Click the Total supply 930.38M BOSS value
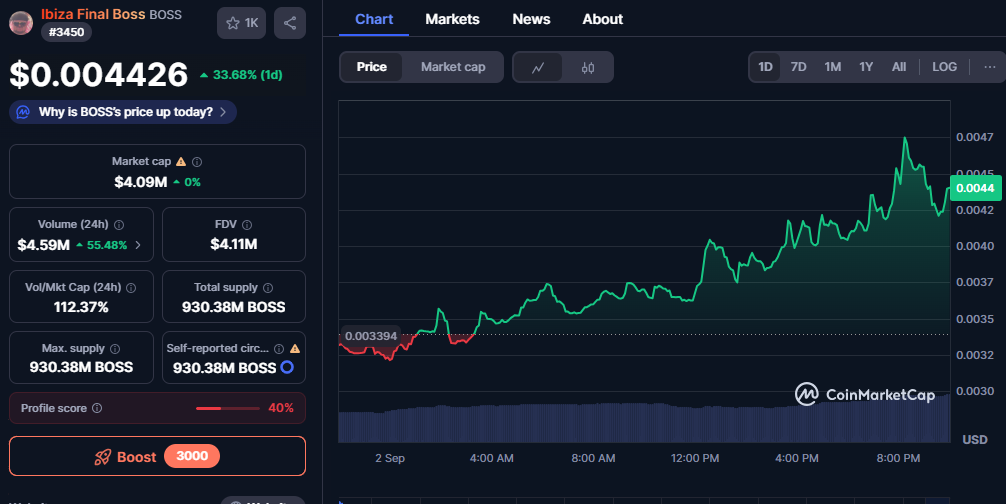The width and height of the screenshot is (1006, 504). (x=234, y=307)
